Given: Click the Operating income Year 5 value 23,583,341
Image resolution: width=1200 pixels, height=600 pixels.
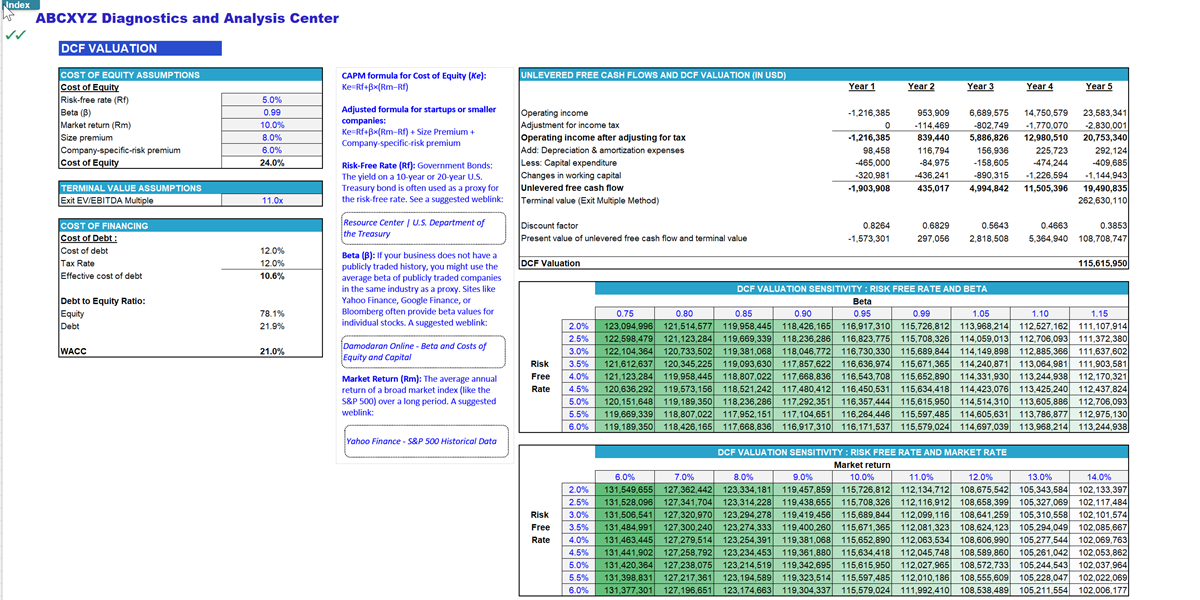Looking at the screenshot, I should click(1105, 113).
